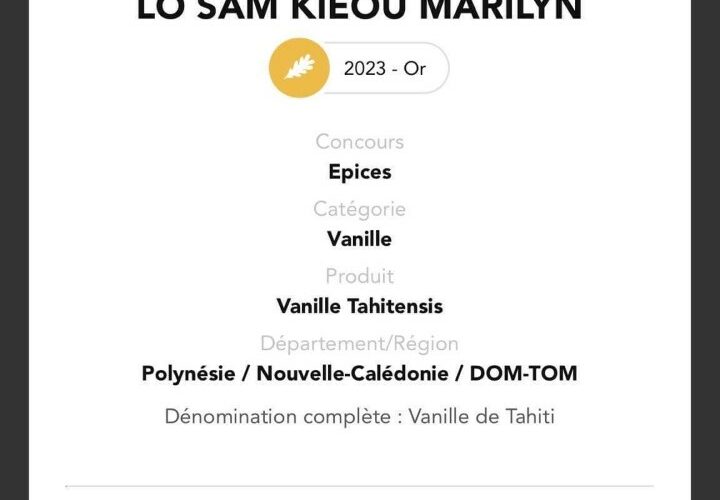Screen dimensions: 720x500
Task: Select the Concours label
Action: coord(360,142)
